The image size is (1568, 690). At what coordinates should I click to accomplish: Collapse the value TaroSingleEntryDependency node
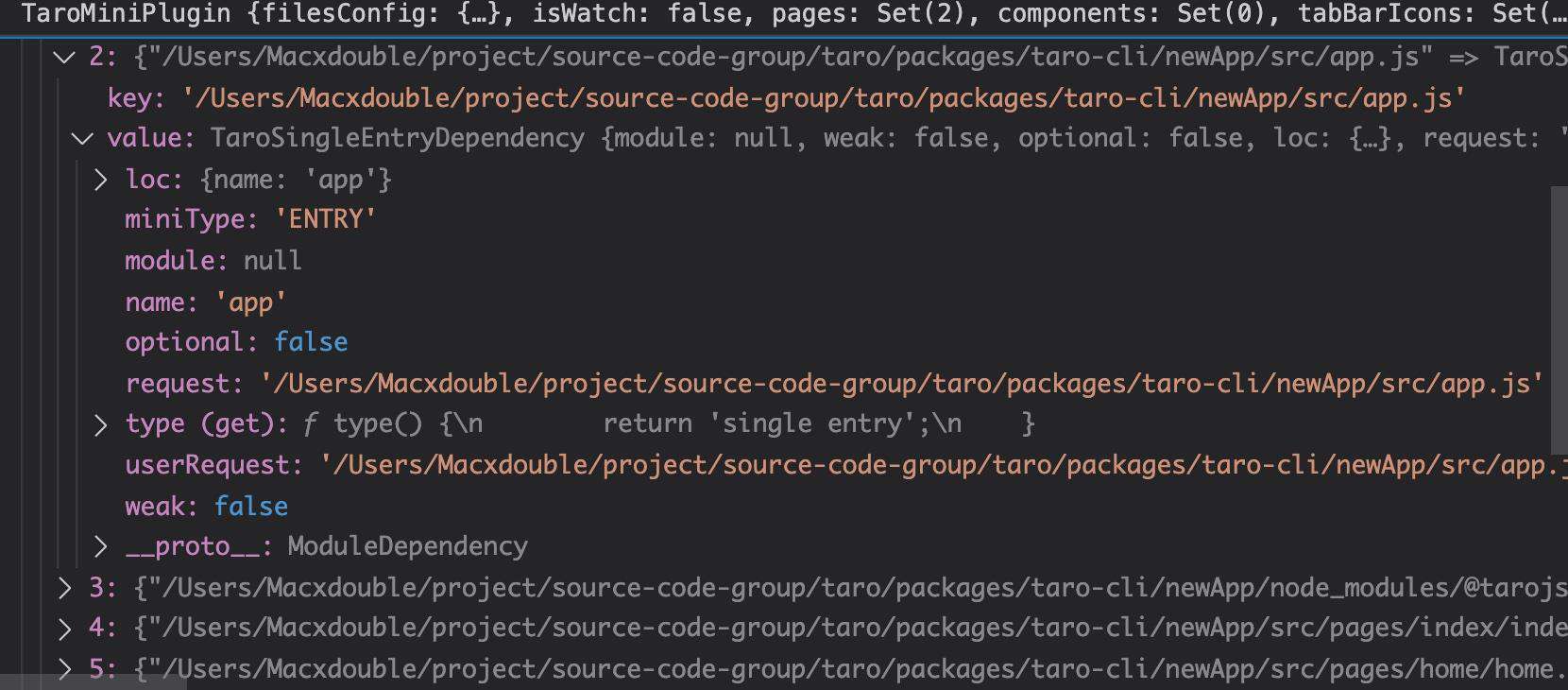(83, 138)
